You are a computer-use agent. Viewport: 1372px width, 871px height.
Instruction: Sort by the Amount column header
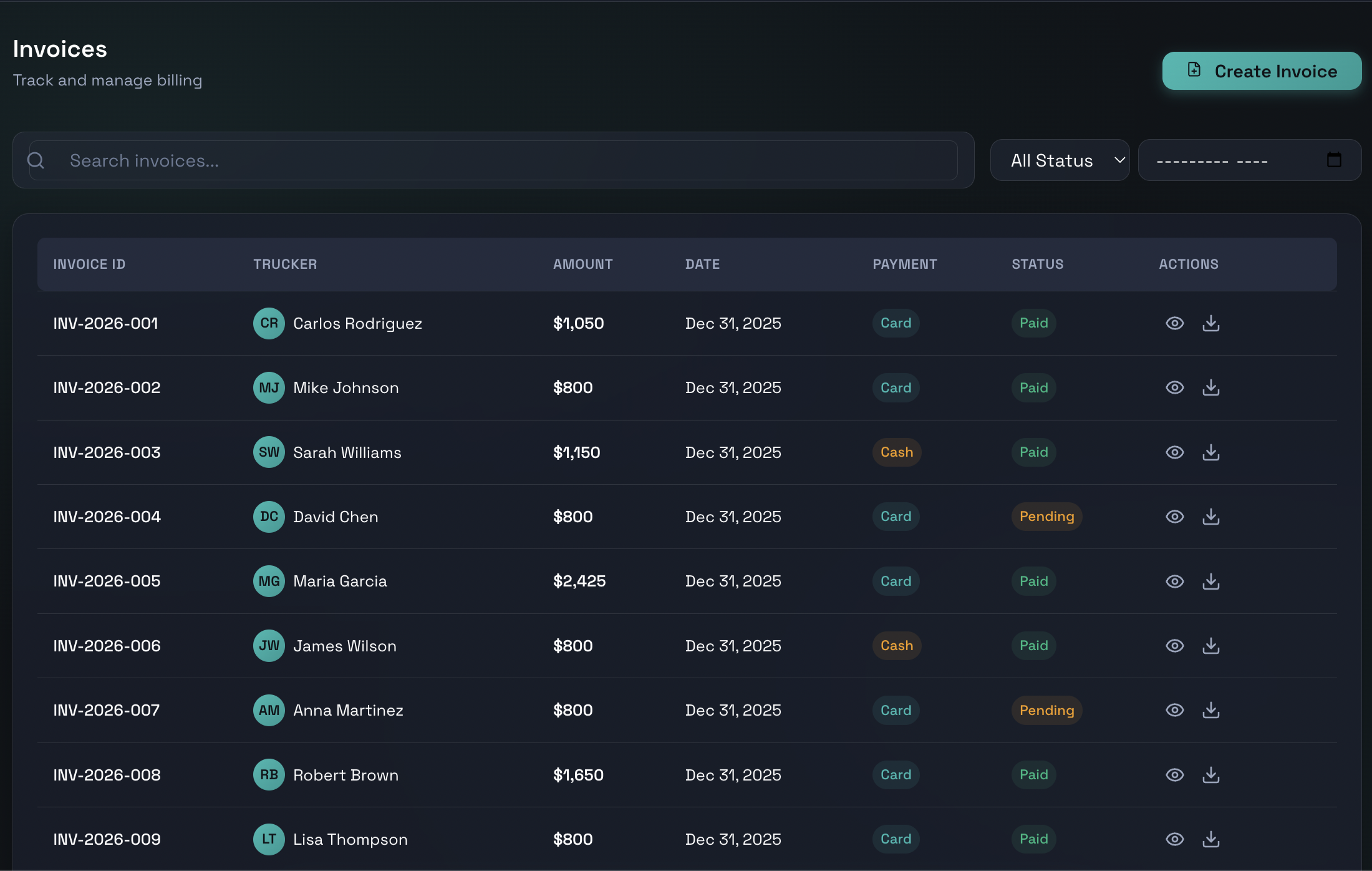click(582, 264)
